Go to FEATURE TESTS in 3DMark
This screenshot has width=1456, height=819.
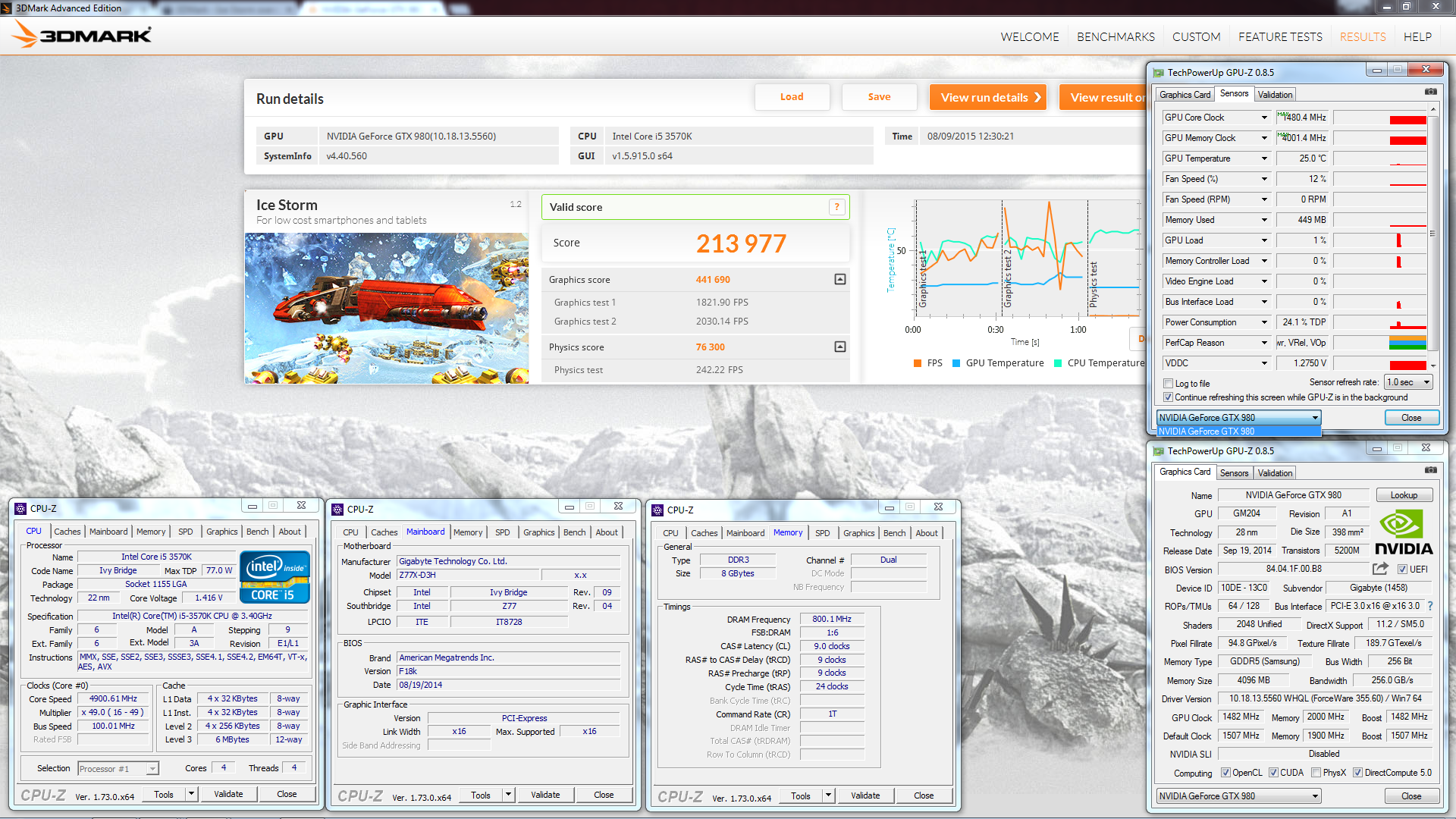coord(1280,36)
